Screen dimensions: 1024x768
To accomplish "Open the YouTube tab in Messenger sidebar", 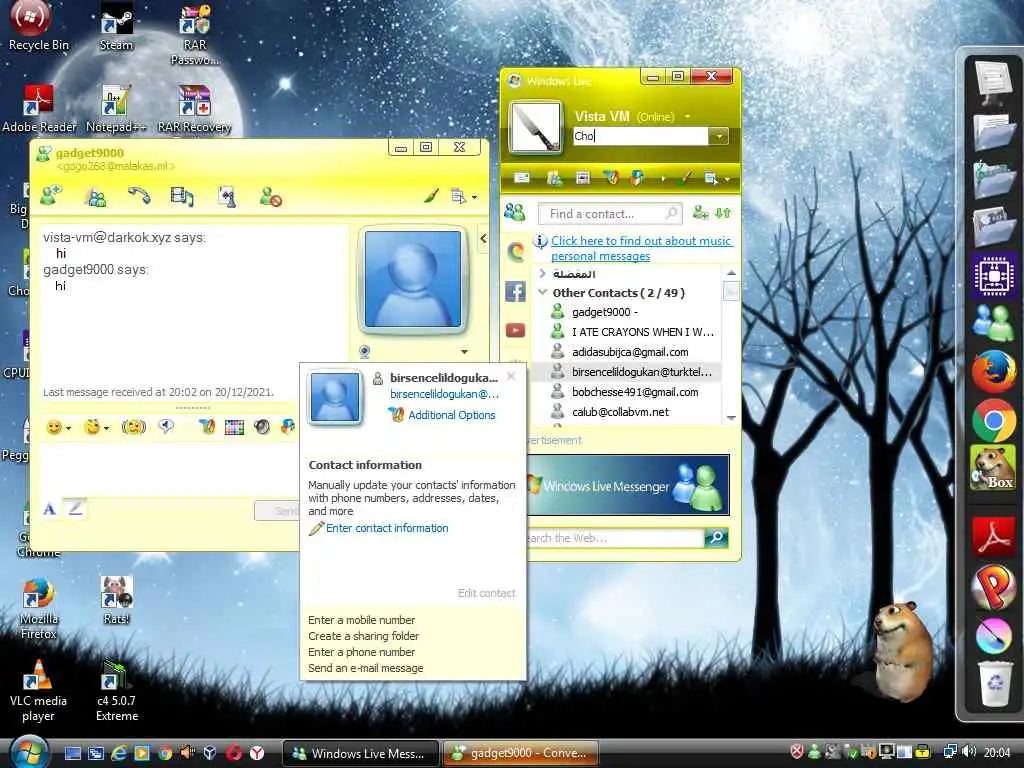I will pyautogui.click(x=515, y=330).
